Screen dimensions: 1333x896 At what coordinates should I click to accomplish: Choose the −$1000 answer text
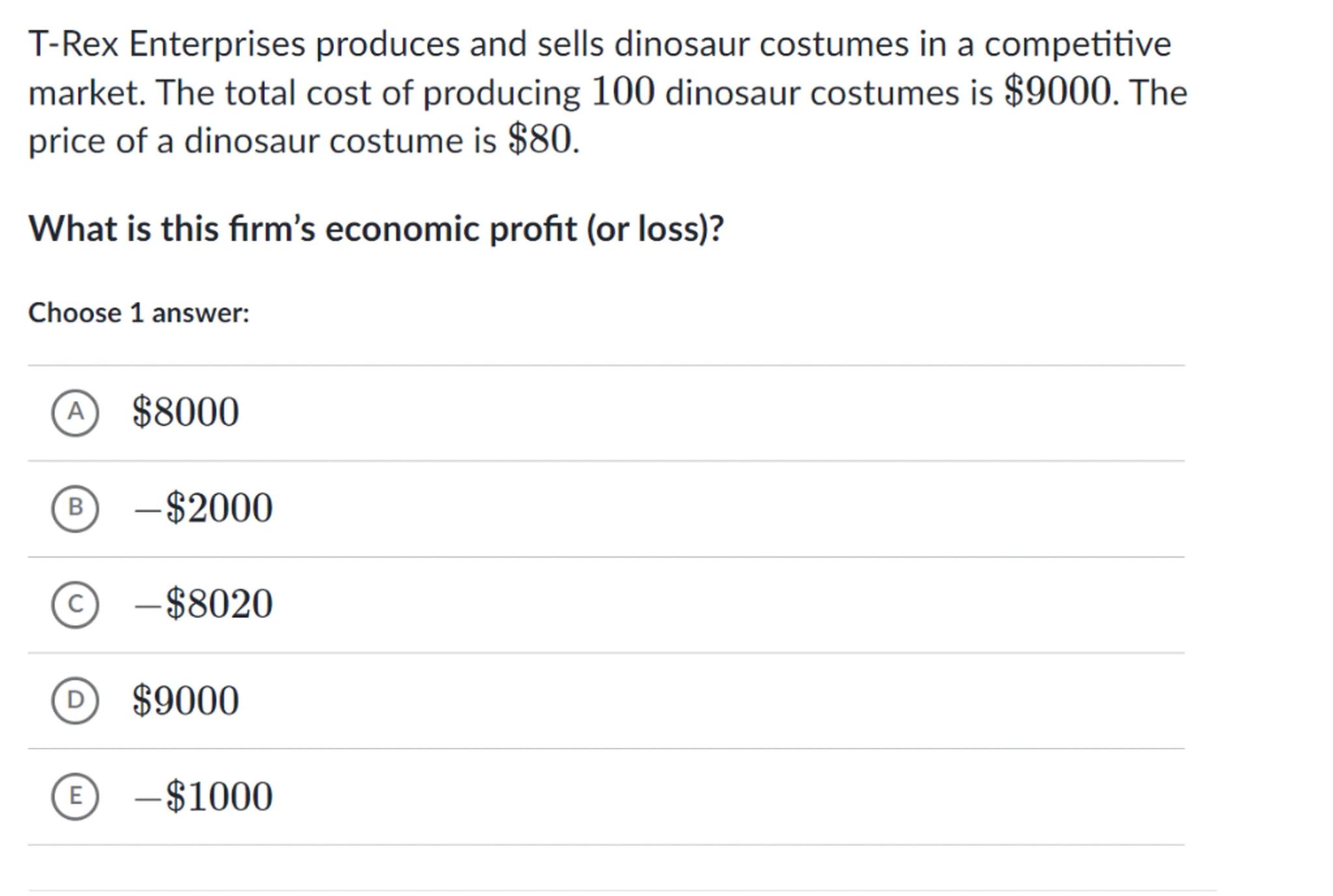(203, 796)
